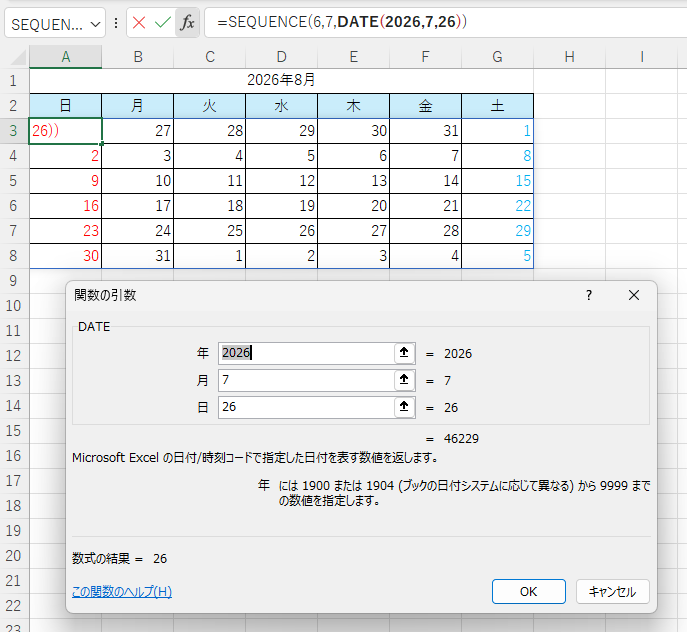
Task: Click the red 30 in cell A8
Action: (66, 256)
